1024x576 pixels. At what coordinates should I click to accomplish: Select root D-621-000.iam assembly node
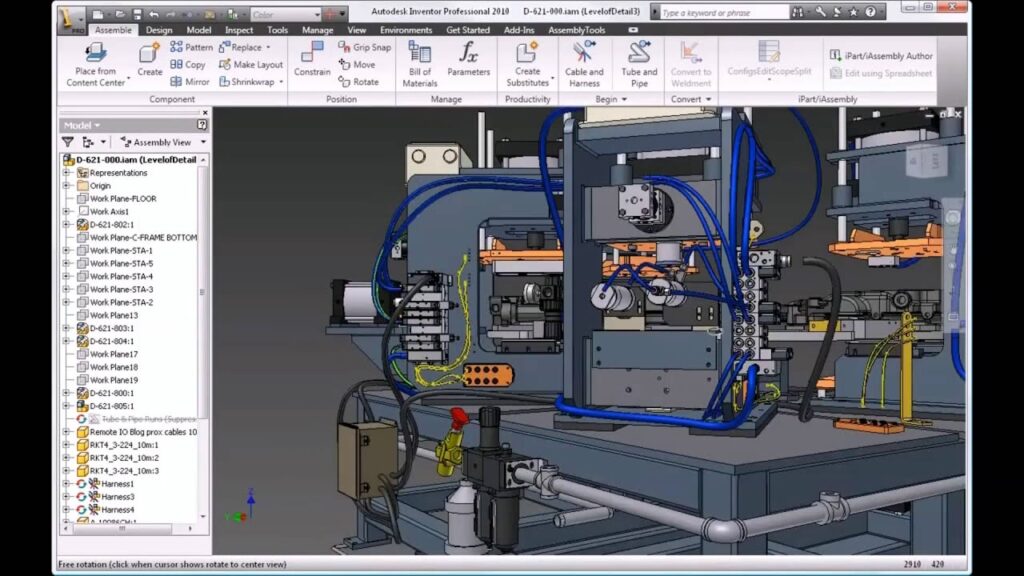coord(129,159)
